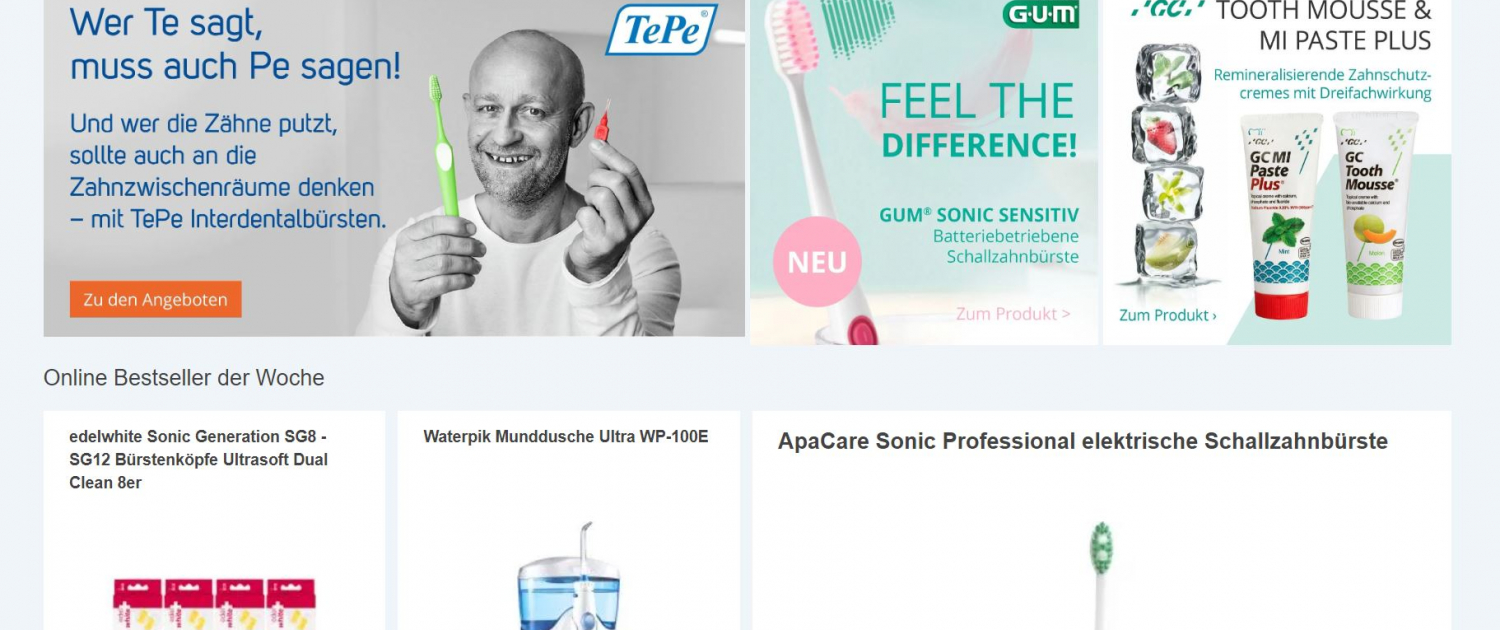
Task: Click the GUM brand logo
Action: (1041, 14)
